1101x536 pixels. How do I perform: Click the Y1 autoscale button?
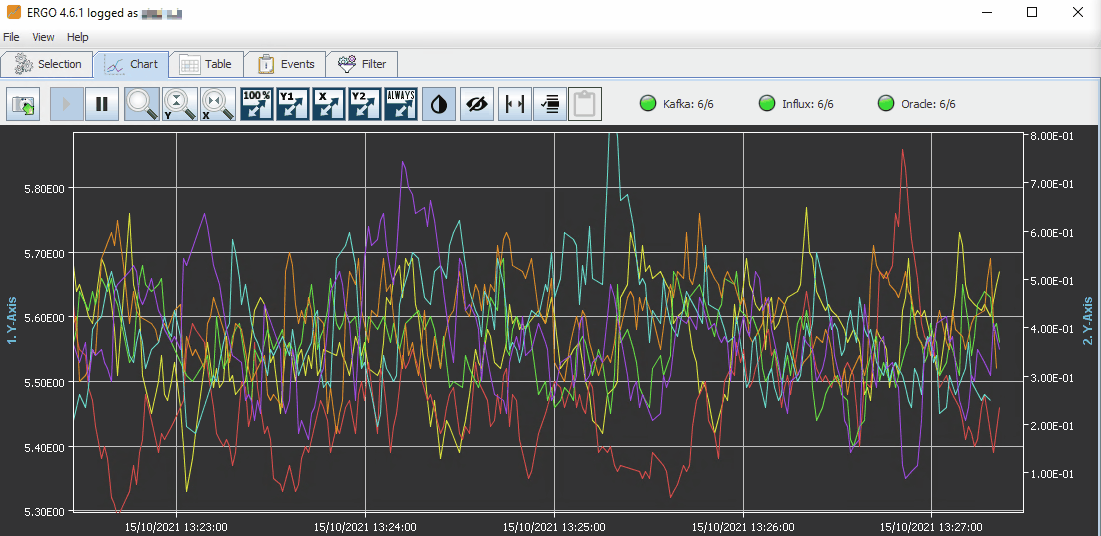(293, 104)
